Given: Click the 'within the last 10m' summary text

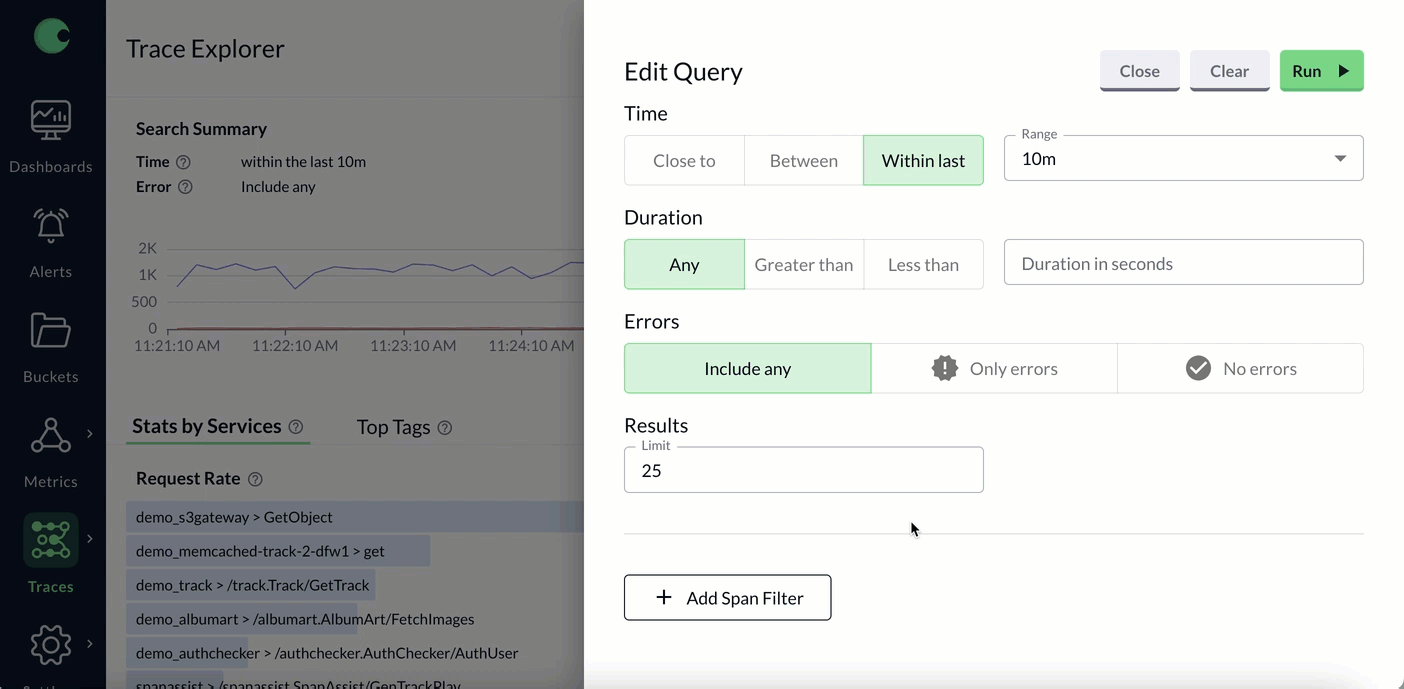Looking at the screenshot, I should pyautogui.click(x=303, y=162).
